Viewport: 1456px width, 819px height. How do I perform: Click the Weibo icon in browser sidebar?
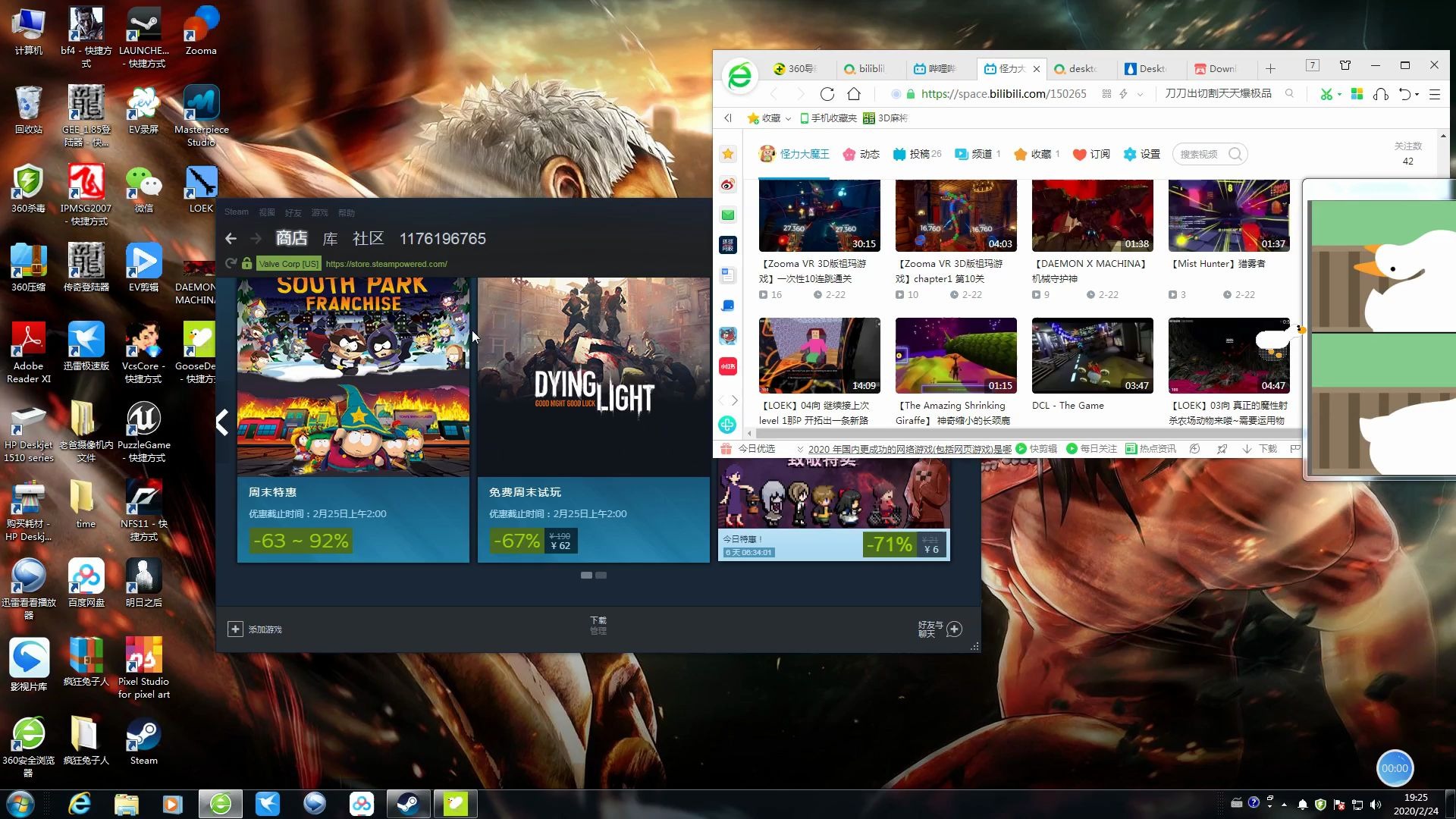(x=728, y=184)
